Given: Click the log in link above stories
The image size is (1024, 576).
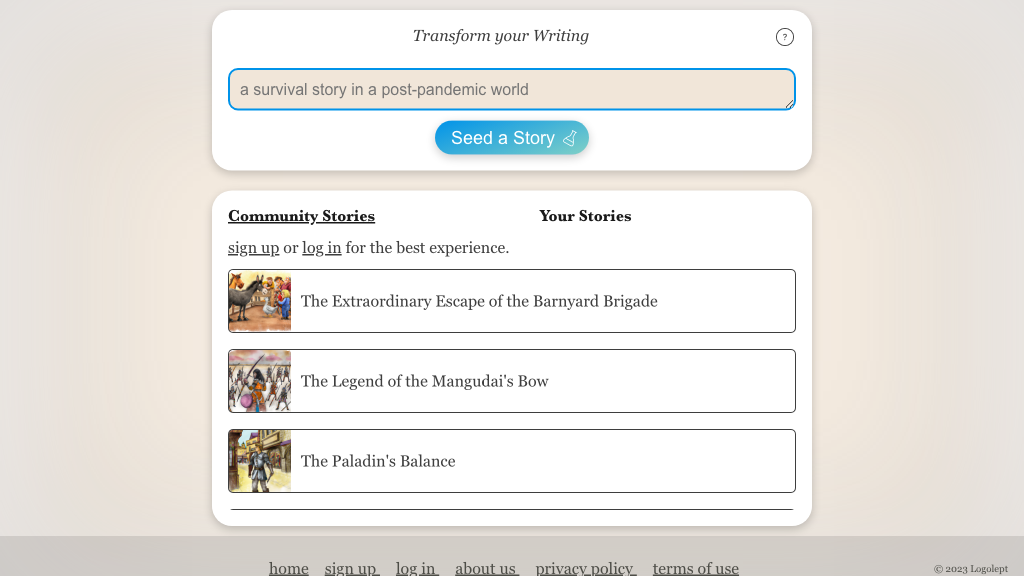Looking at the screenshot, I should point(321,248).
